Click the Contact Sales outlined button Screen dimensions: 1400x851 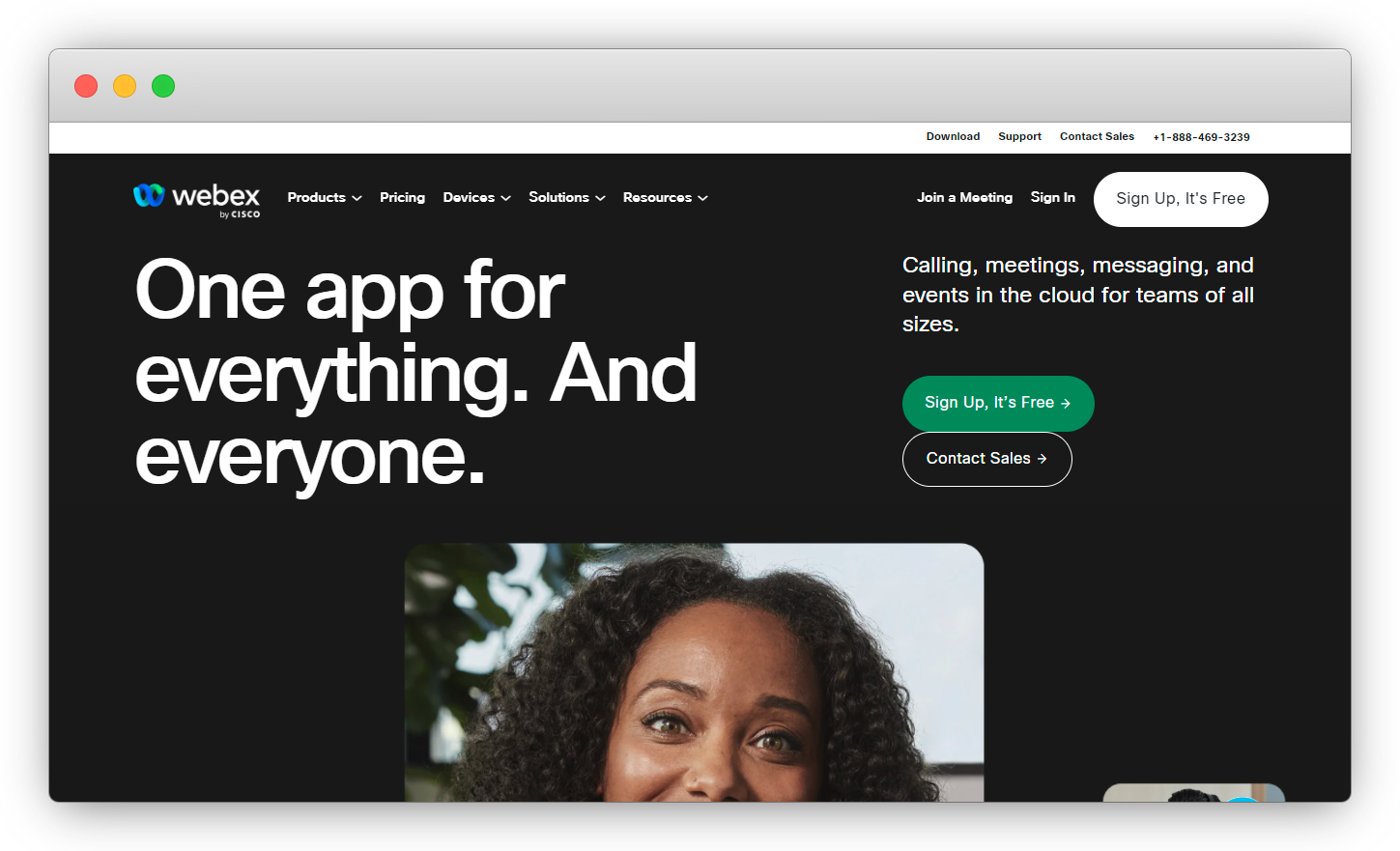coord(986,459)
